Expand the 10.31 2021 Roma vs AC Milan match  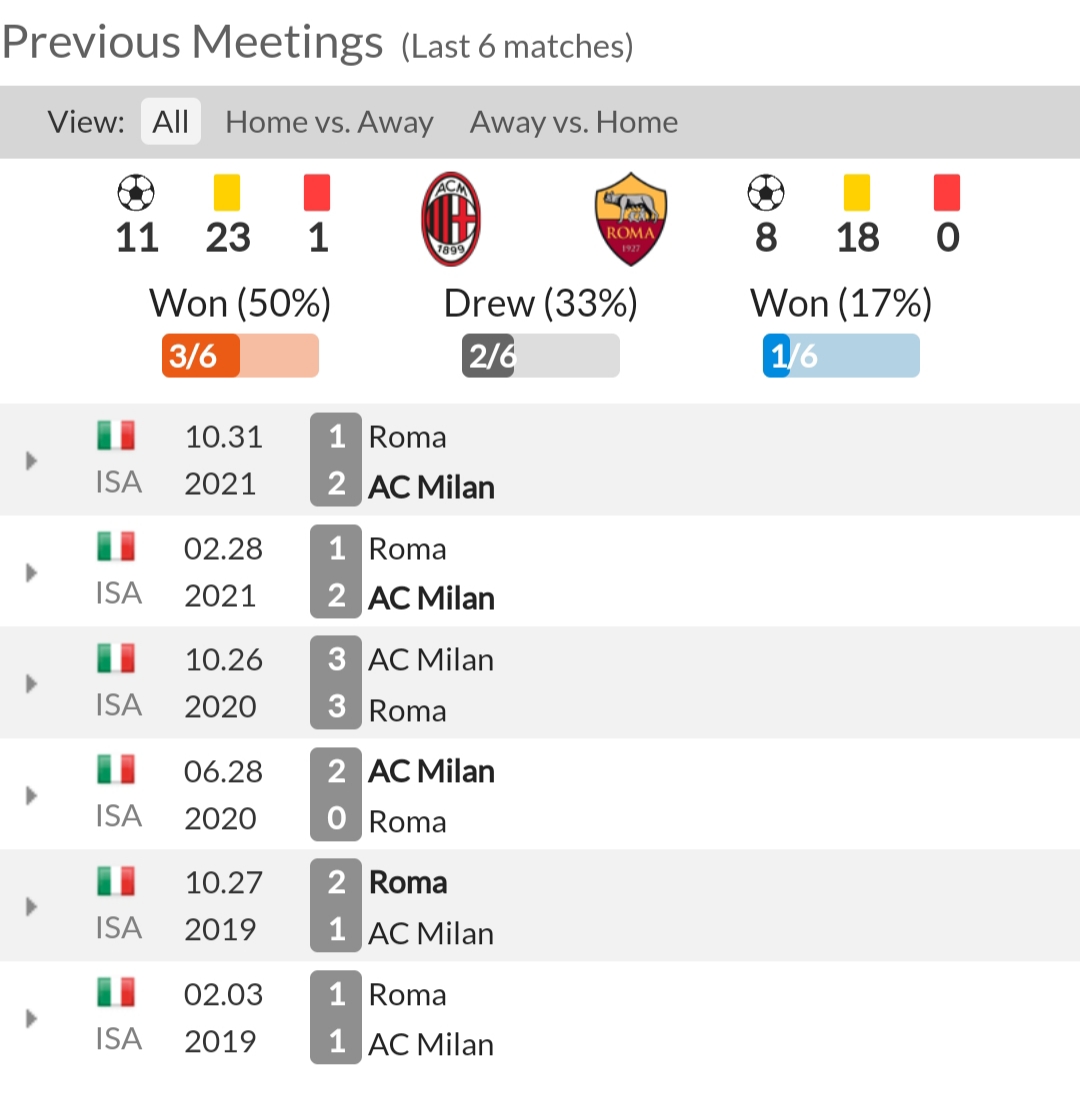tap(31, 461)
